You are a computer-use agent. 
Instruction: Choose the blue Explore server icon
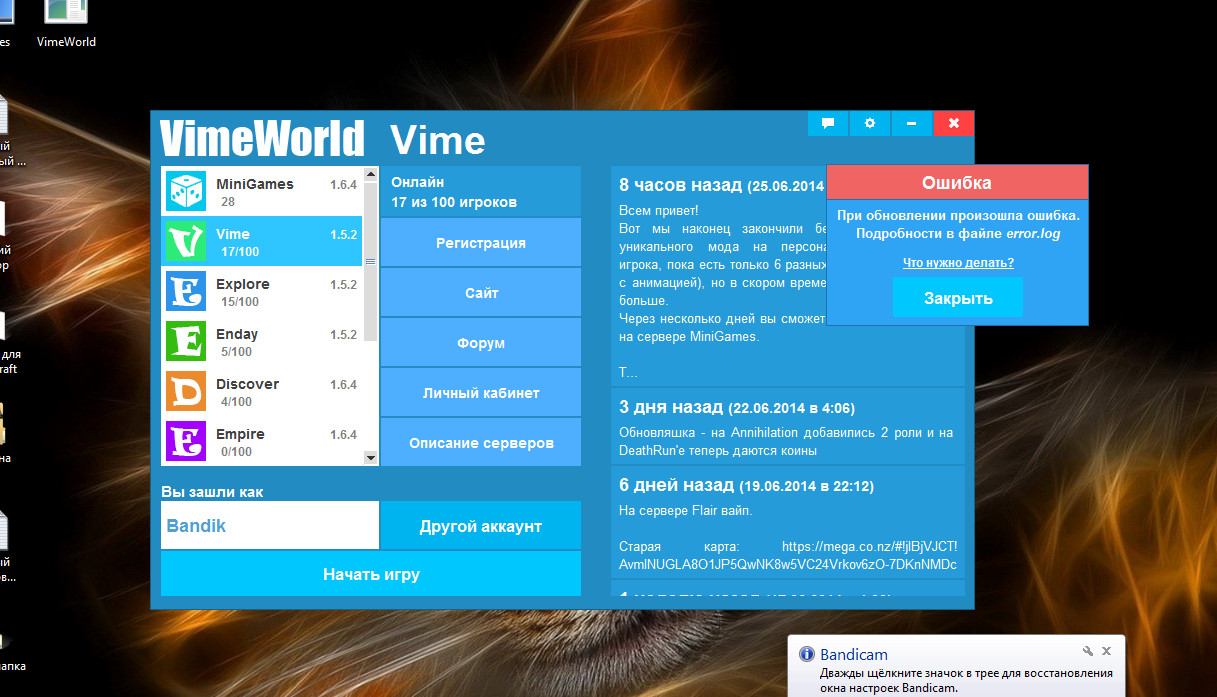coord(185,291)
